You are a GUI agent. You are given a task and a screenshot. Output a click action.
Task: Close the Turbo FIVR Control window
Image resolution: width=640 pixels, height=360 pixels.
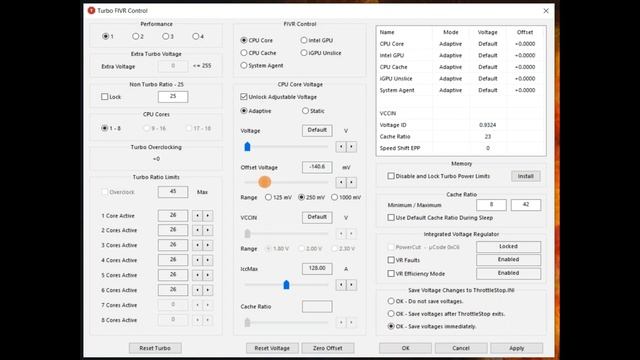pyautogui.click(x=546, y=11)
